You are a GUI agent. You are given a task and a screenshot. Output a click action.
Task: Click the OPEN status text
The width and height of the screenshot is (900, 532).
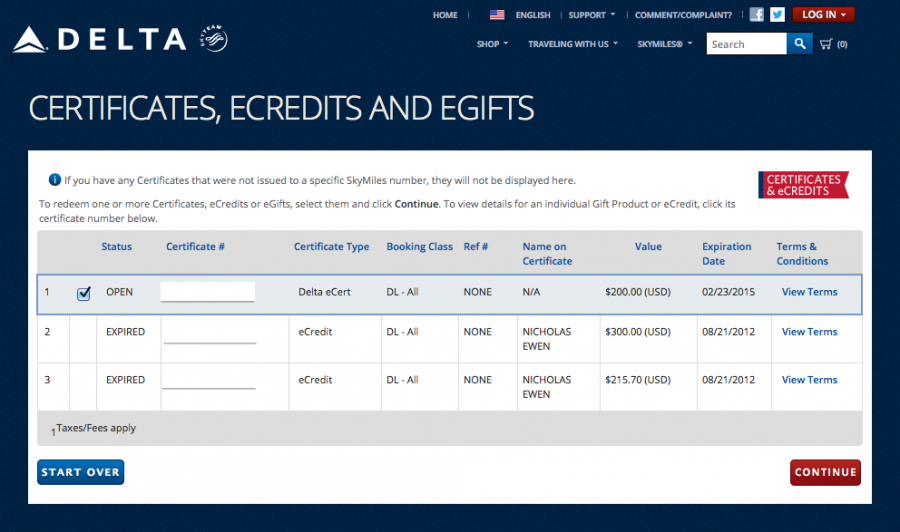tap(119, 292)
